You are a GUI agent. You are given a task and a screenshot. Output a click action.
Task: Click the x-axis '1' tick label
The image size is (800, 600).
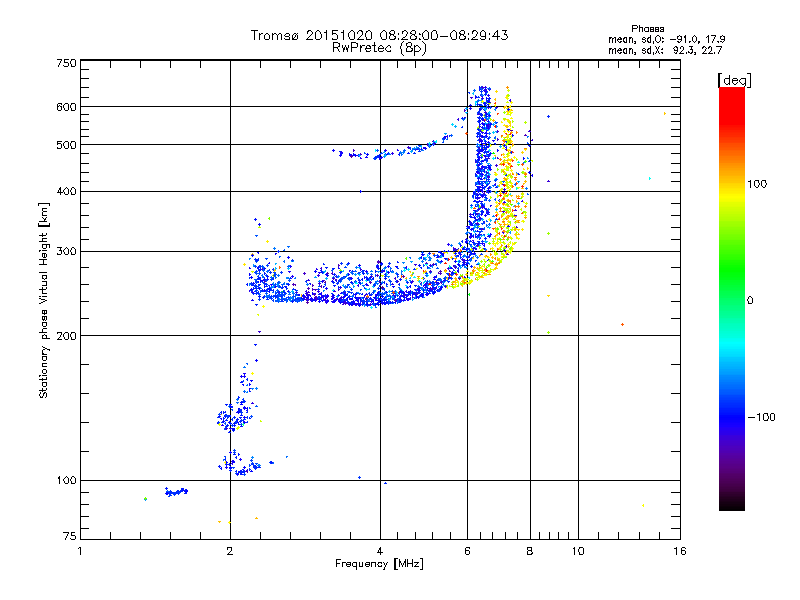pos(80,551)
